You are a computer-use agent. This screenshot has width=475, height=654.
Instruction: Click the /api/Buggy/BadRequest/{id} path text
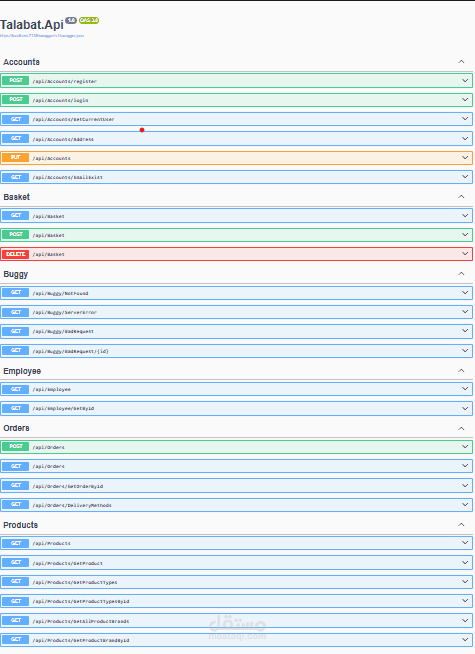(70, 352)
